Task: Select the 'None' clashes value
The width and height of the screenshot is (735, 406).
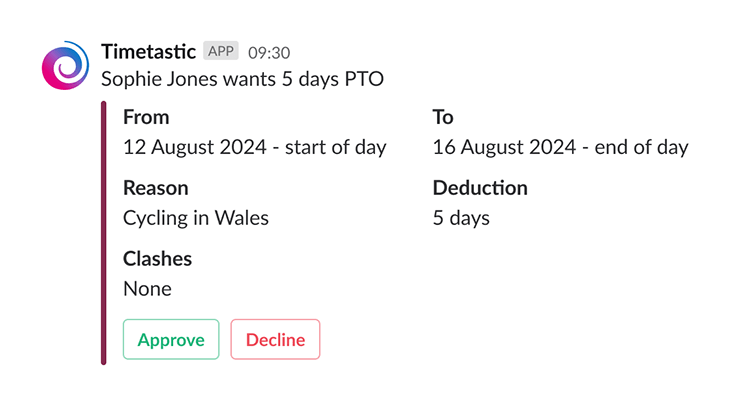Action: [x=147, y=289]
